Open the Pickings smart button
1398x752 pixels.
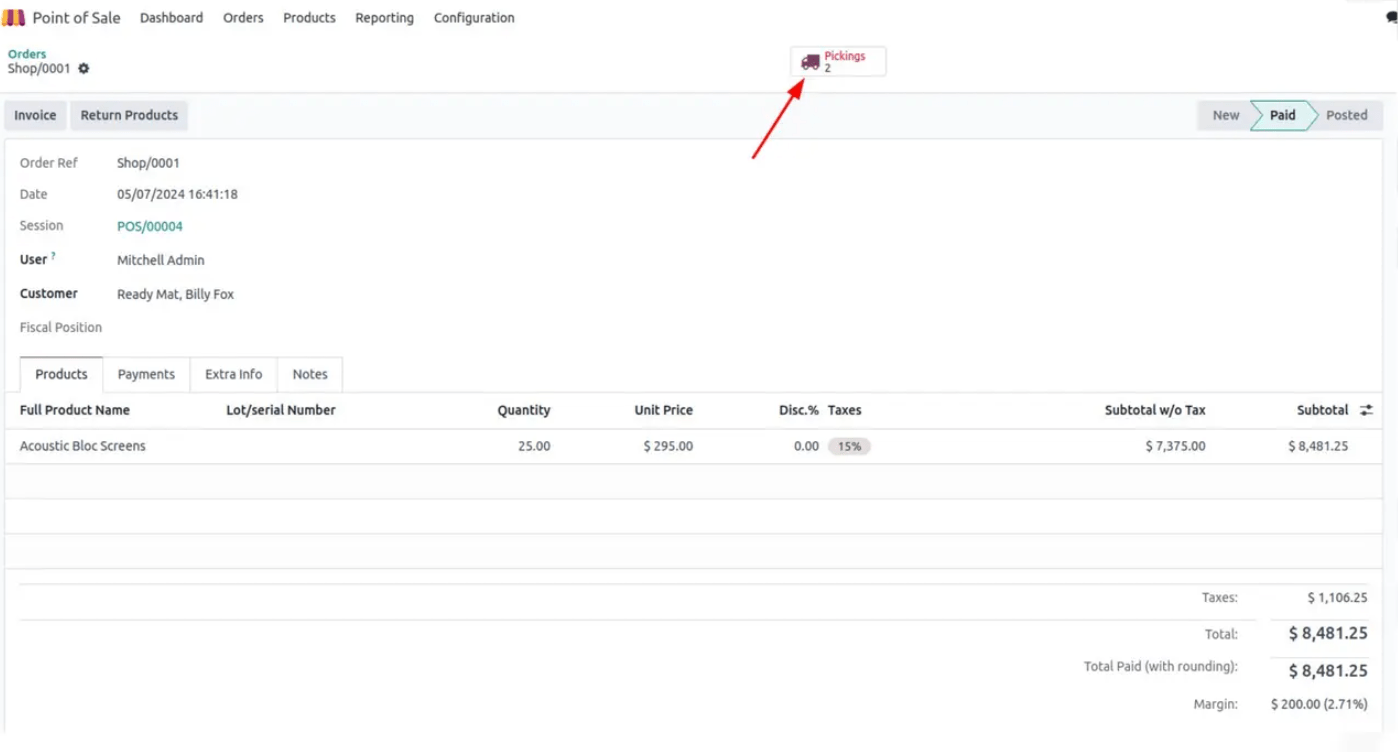point(838,62)
